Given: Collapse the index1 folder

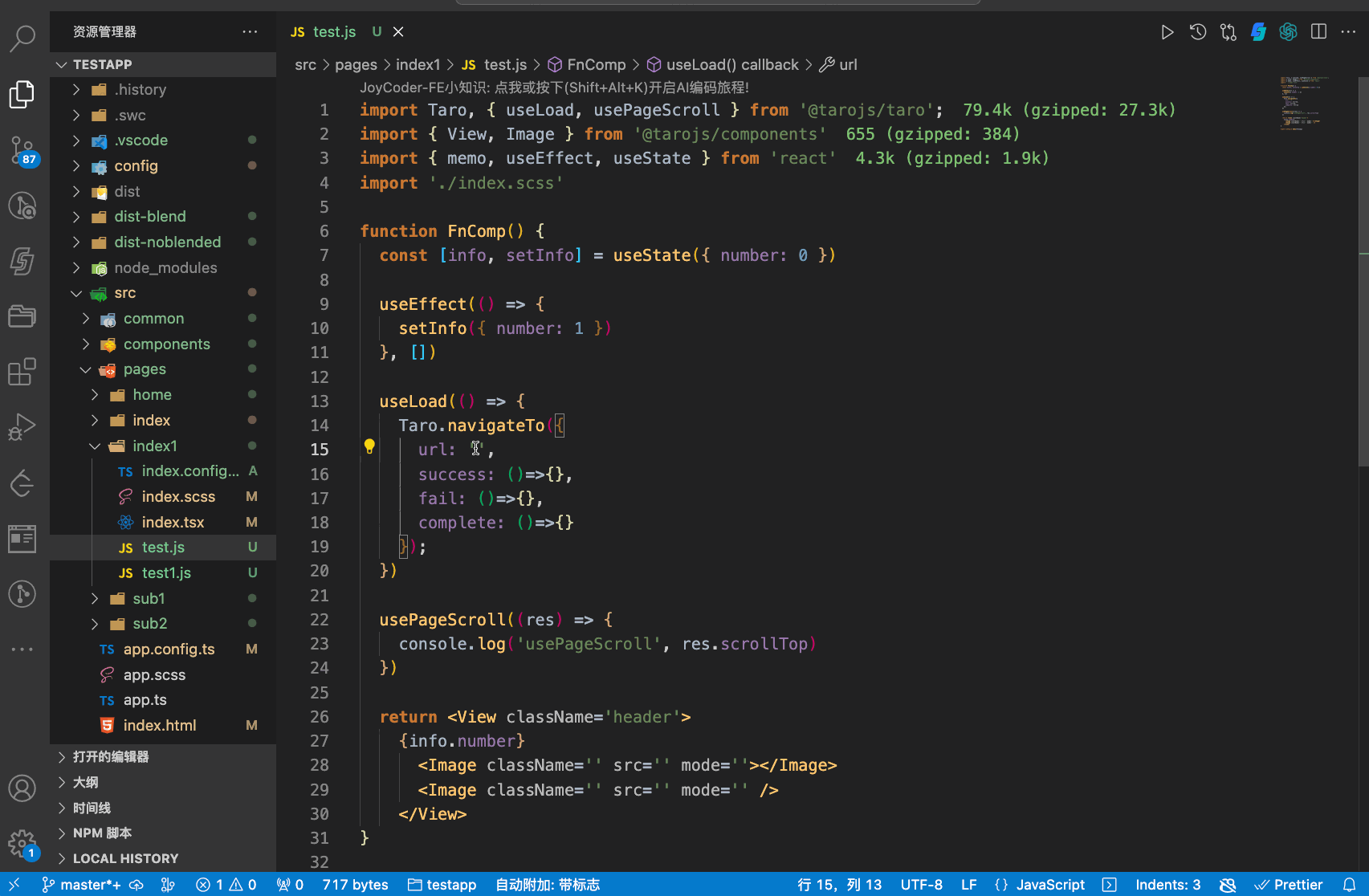Looking at the screenshot, I should [163, 446].
